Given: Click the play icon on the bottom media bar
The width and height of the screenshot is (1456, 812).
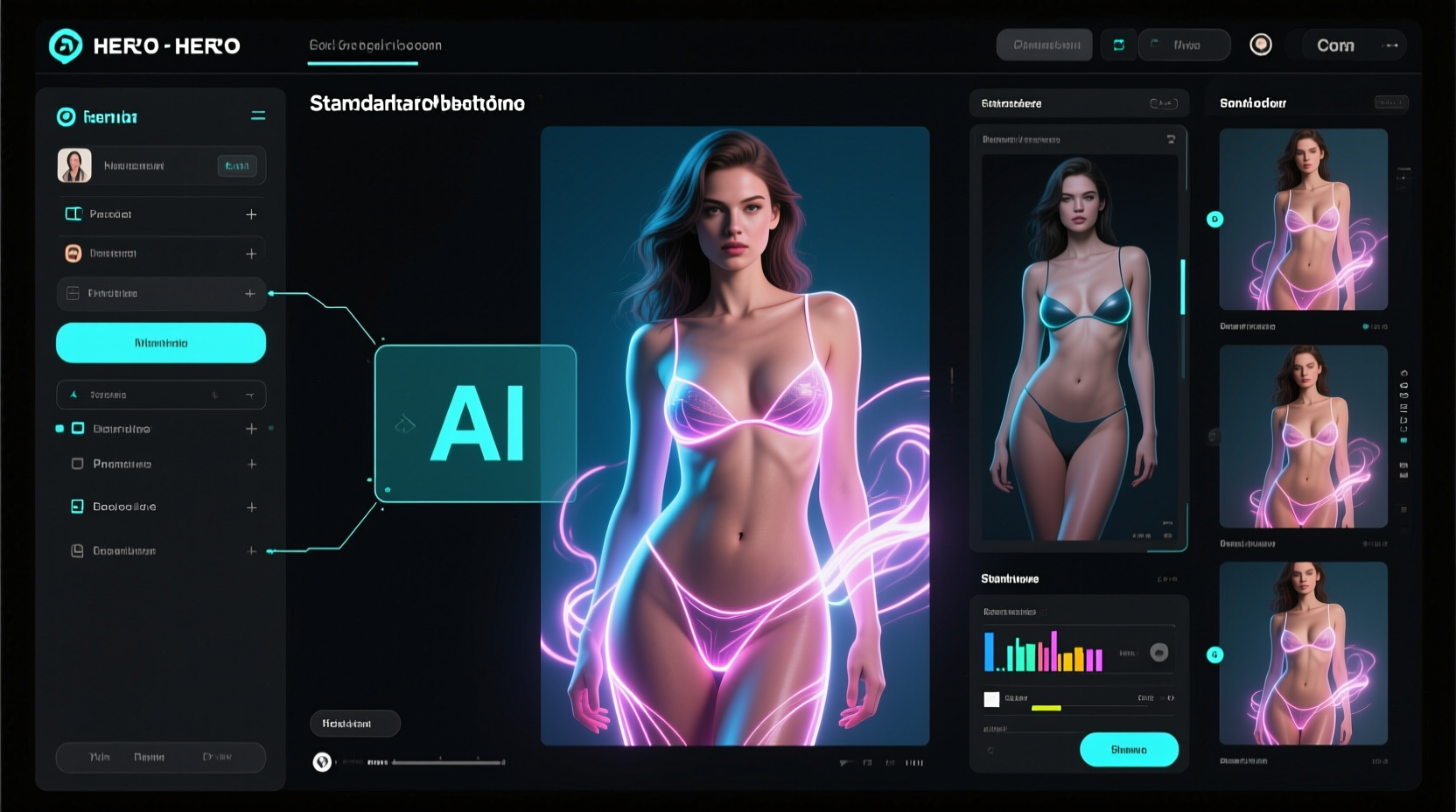Looking at the screenshot, I should (x=322, y=762).
